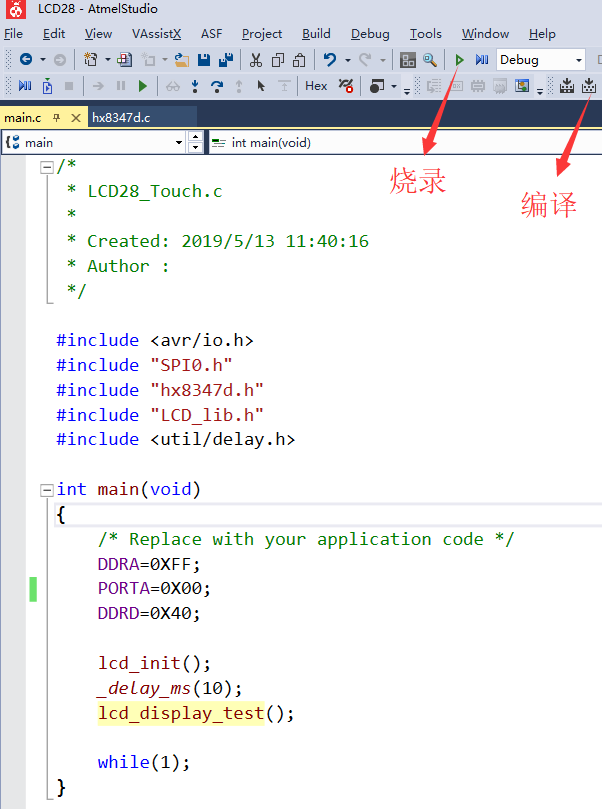Open the New Project dropdown arrow
602x809 pixels.
click(x=108, y=60)
